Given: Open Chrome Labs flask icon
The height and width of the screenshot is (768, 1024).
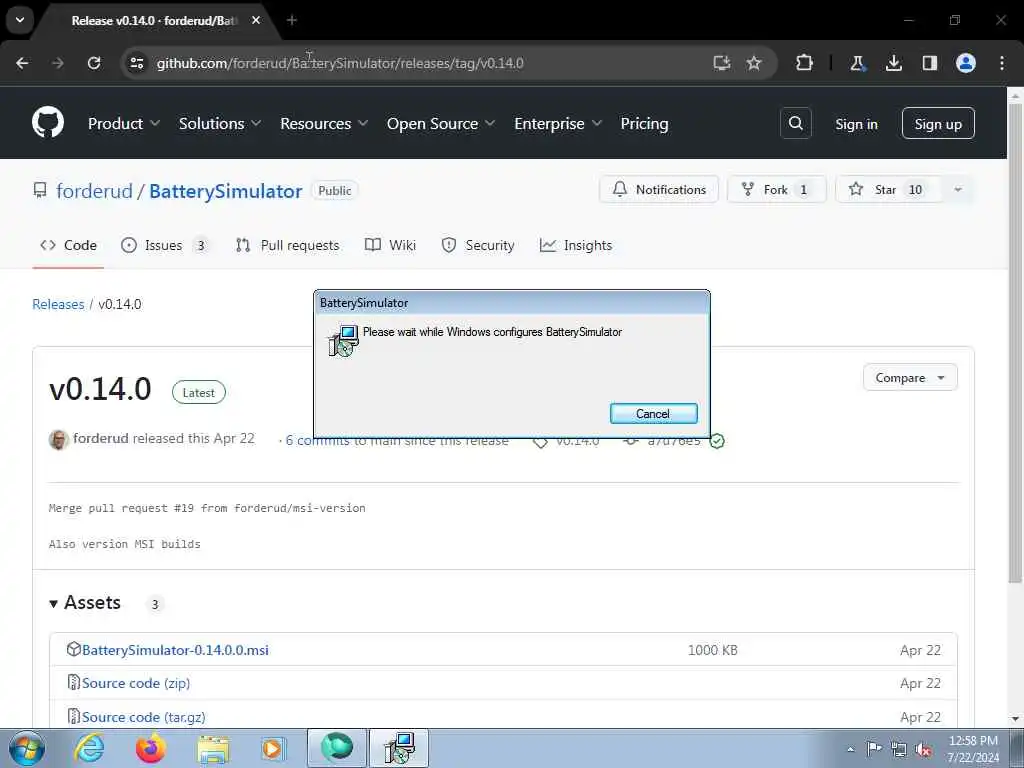Looking at the screenshot, I should click(857, 63).
